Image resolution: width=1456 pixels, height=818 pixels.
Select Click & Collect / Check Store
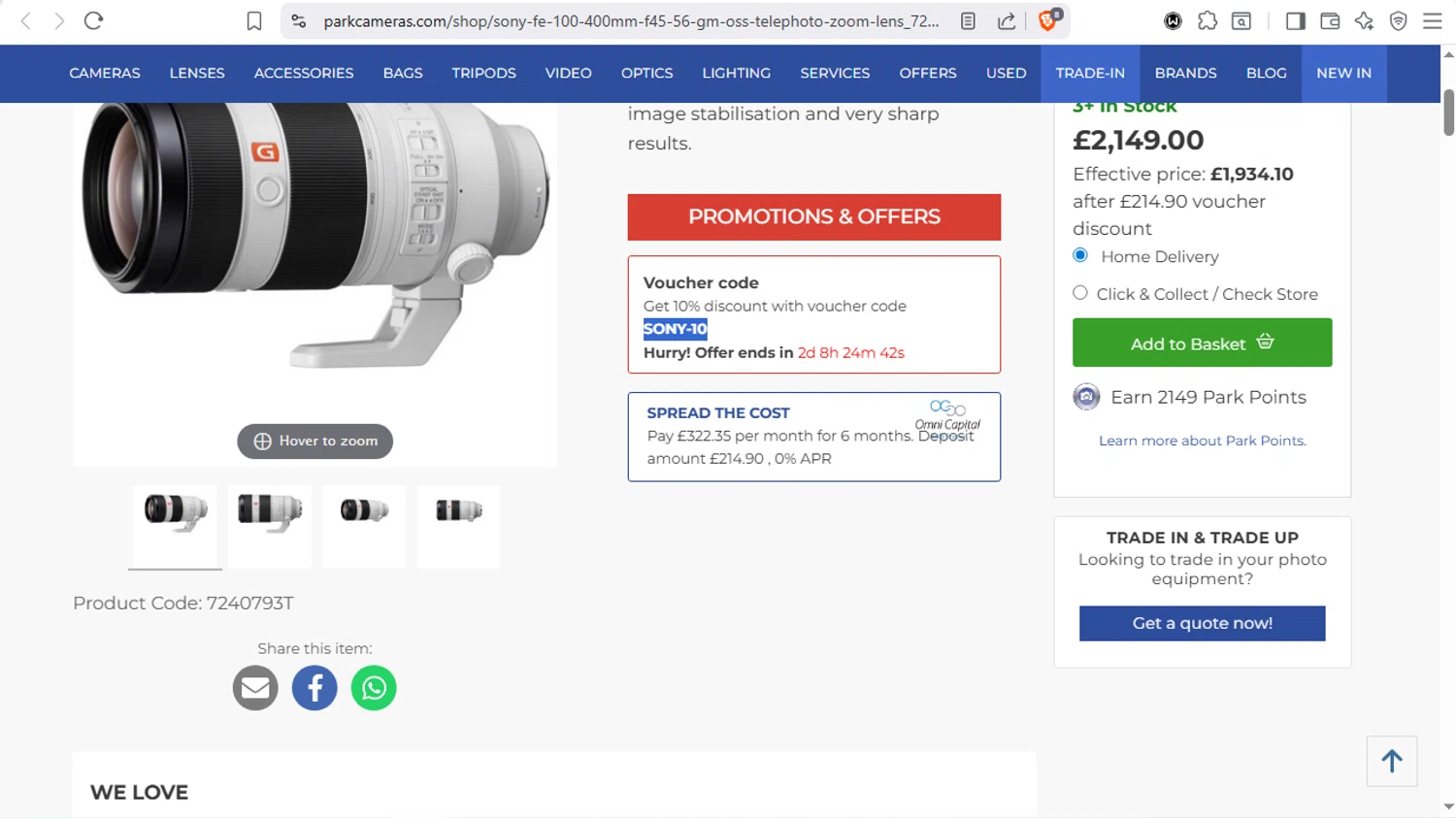tap(1080, 293)
